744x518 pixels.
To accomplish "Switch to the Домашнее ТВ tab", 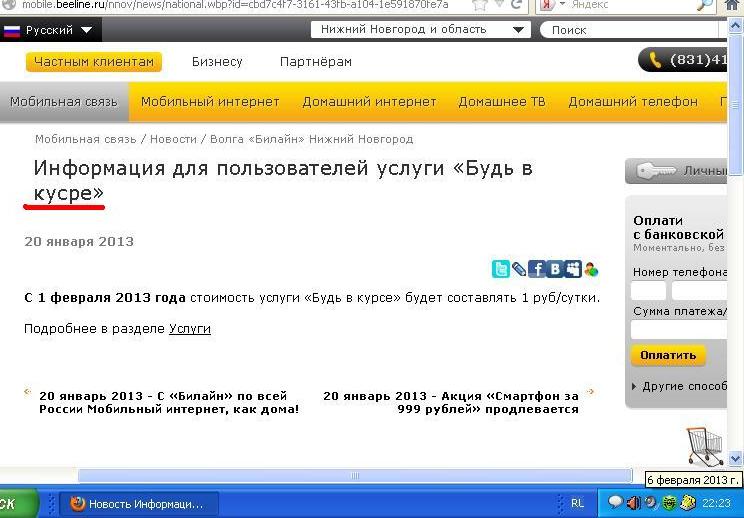I will 502,102.
